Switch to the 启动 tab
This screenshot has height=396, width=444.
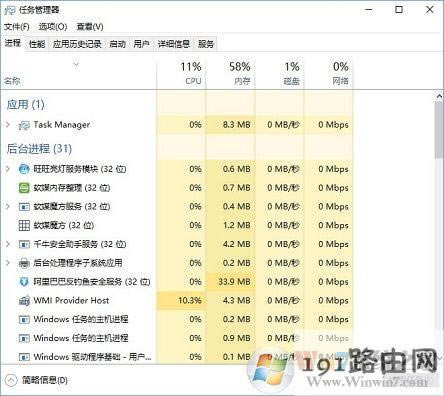point(117,44)
